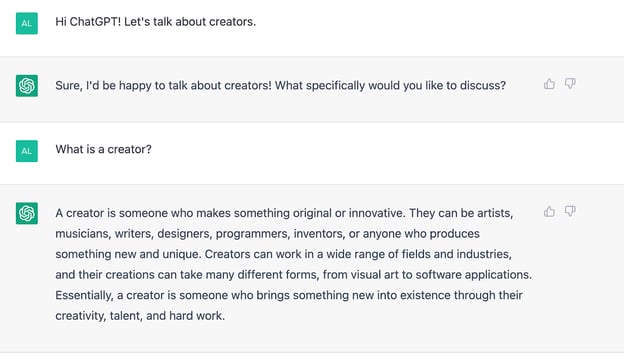Image resolution: width=624 pixels, height=363 pixels.
Task: Click the phrase "something new and unique"
Action: [127, 254]
